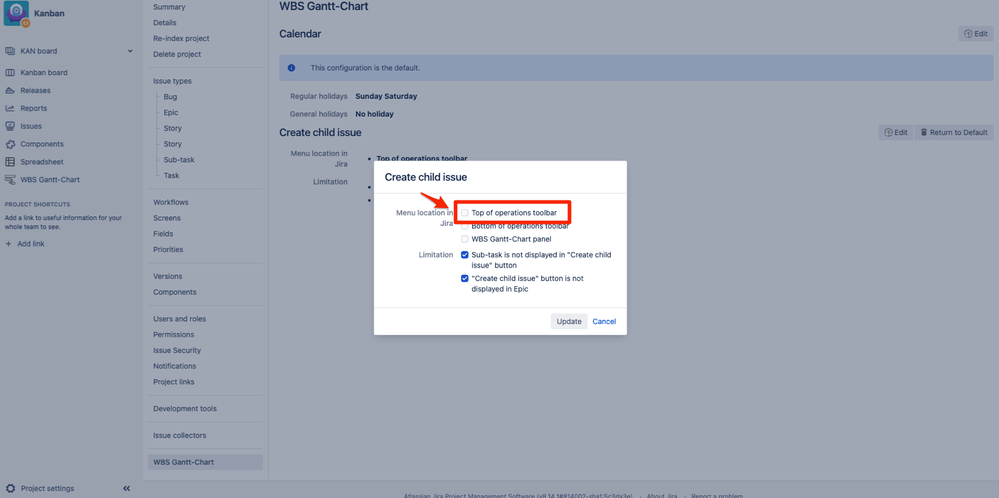The width and height of the screenshot is (999, 498).
Task: Open Versions settings
Action: (168, 276)
